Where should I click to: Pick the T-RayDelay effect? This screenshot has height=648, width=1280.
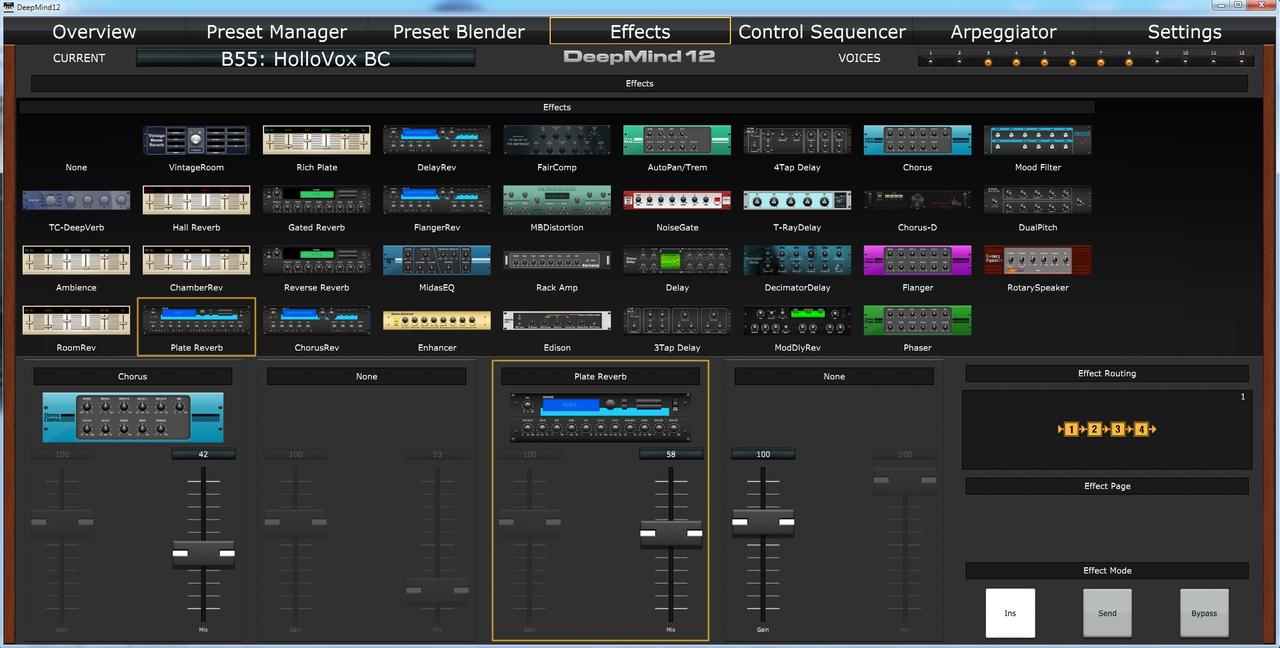coord(797,200)
